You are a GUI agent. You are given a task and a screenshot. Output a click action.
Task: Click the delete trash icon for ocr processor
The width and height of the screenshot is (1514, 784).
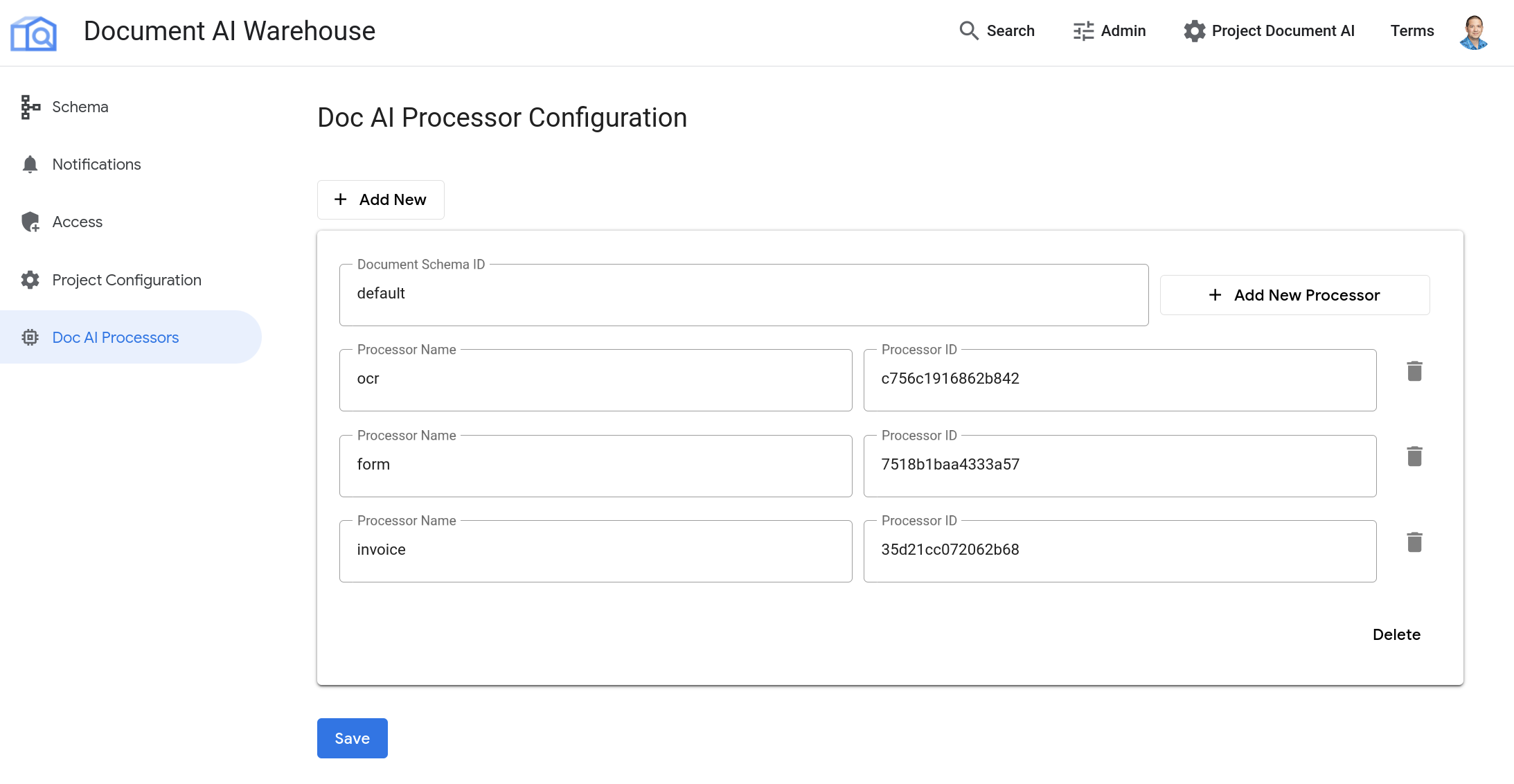[1416, 371]
